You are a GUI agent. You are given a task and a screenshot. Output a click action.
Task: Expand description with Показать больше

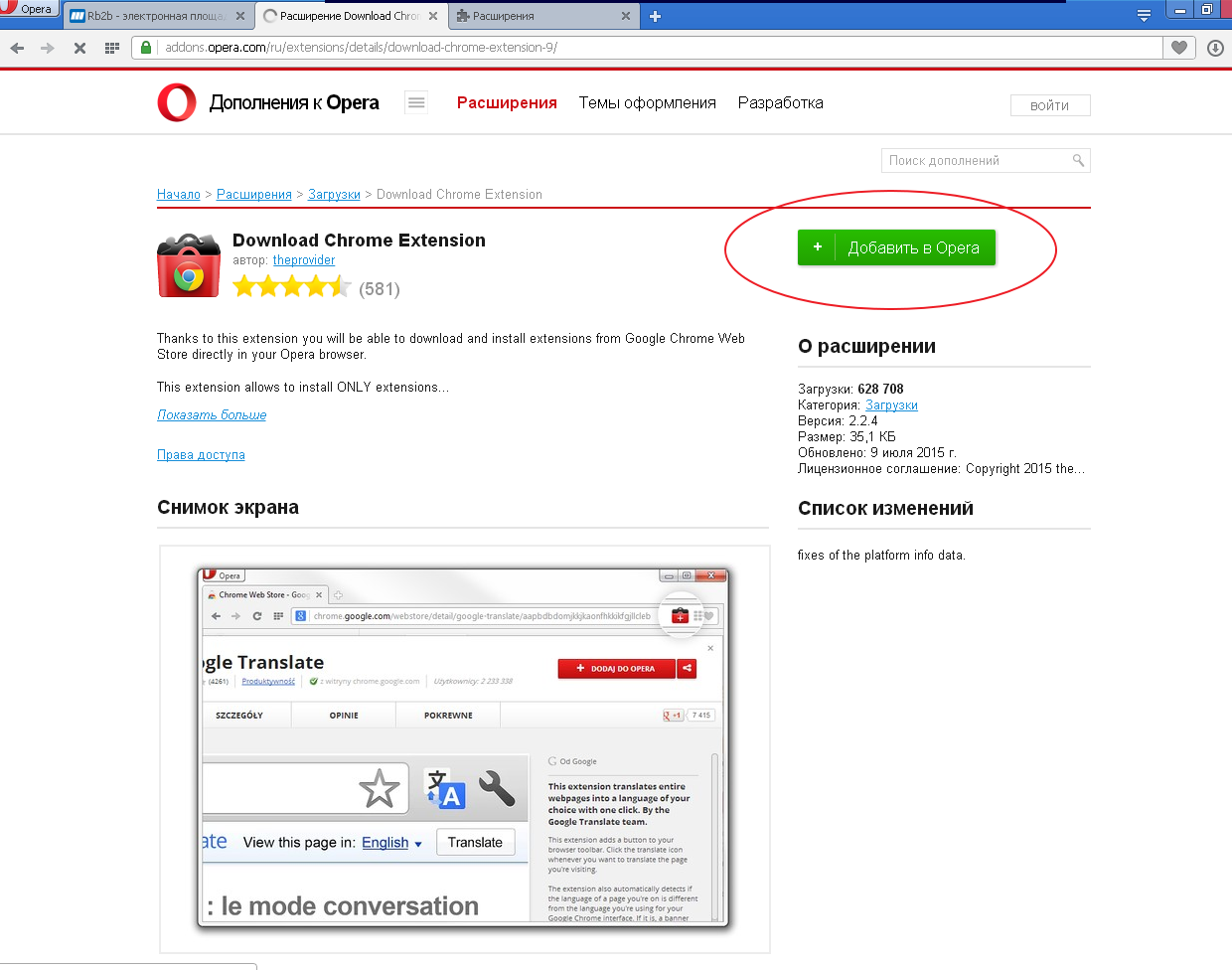[212, 415]
